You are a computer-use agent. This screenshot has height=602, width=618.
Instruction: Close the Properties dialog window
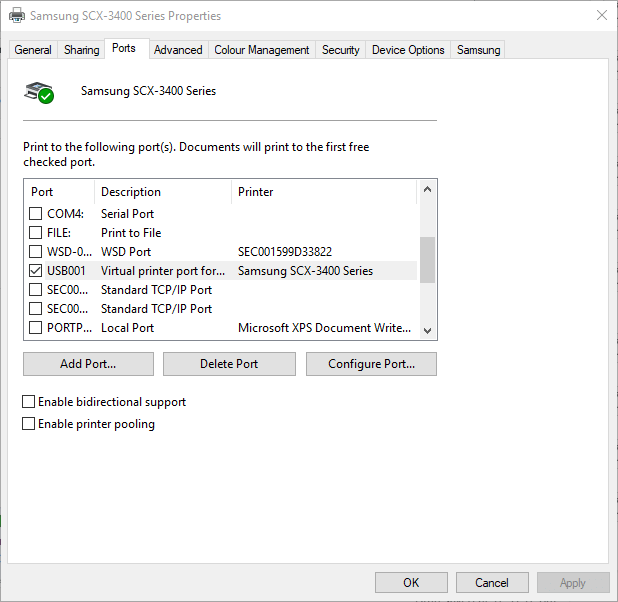click(601, 15)
